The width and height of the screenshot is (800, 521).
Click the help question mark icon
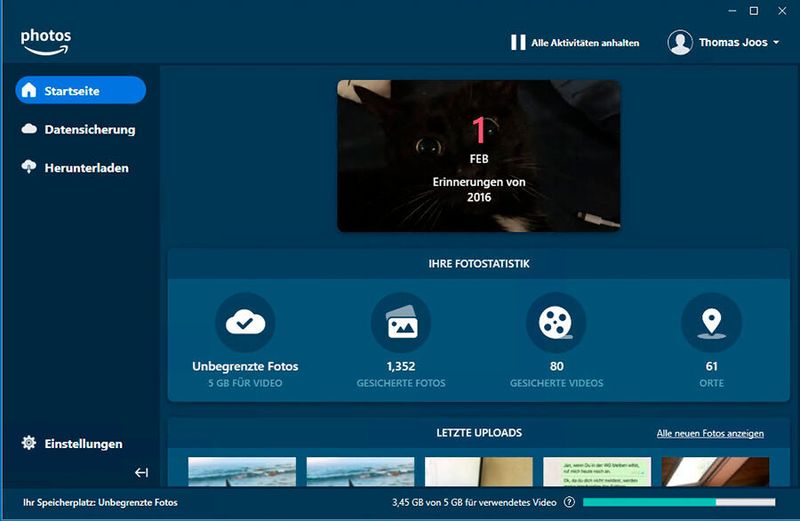tap(569, 502)
